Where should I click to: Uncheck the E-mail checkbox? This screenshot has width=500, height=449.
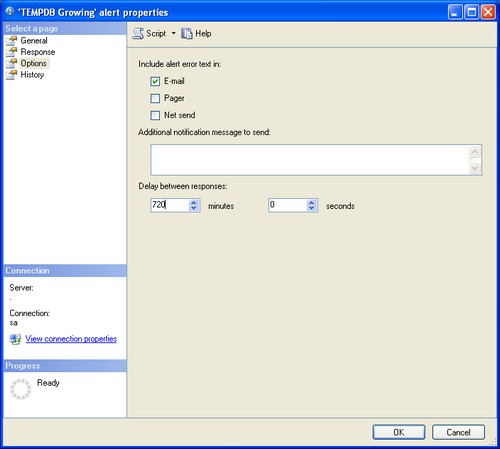155,81
